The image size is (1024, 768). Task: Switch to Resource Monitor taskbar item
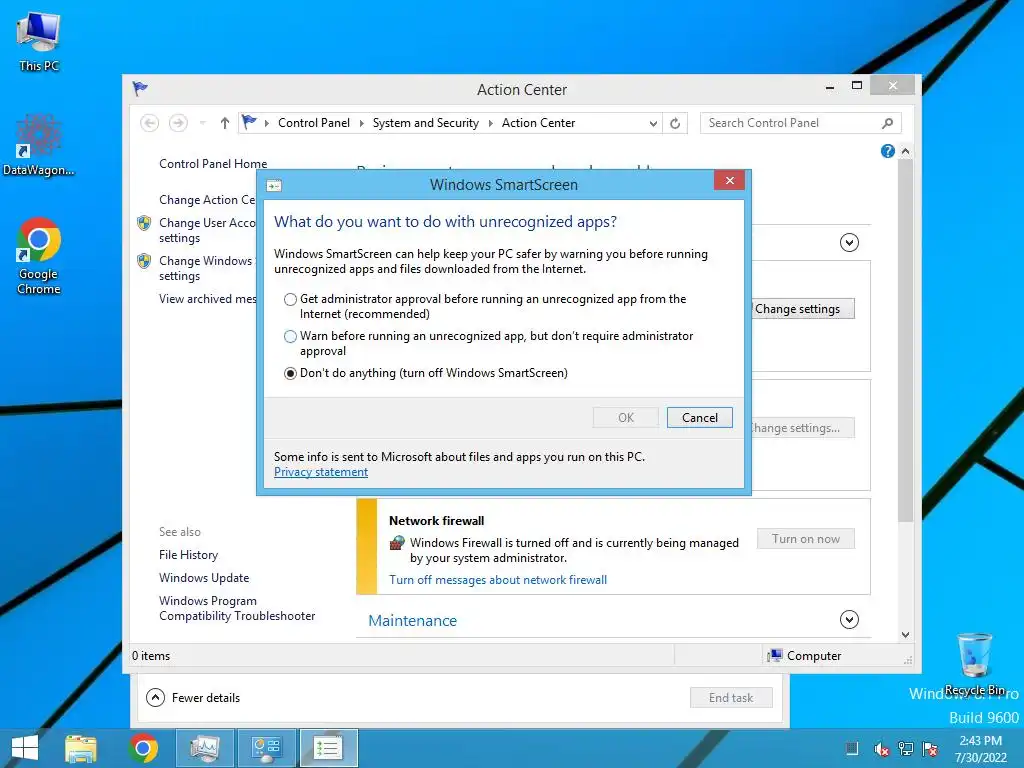coord(205,748)
